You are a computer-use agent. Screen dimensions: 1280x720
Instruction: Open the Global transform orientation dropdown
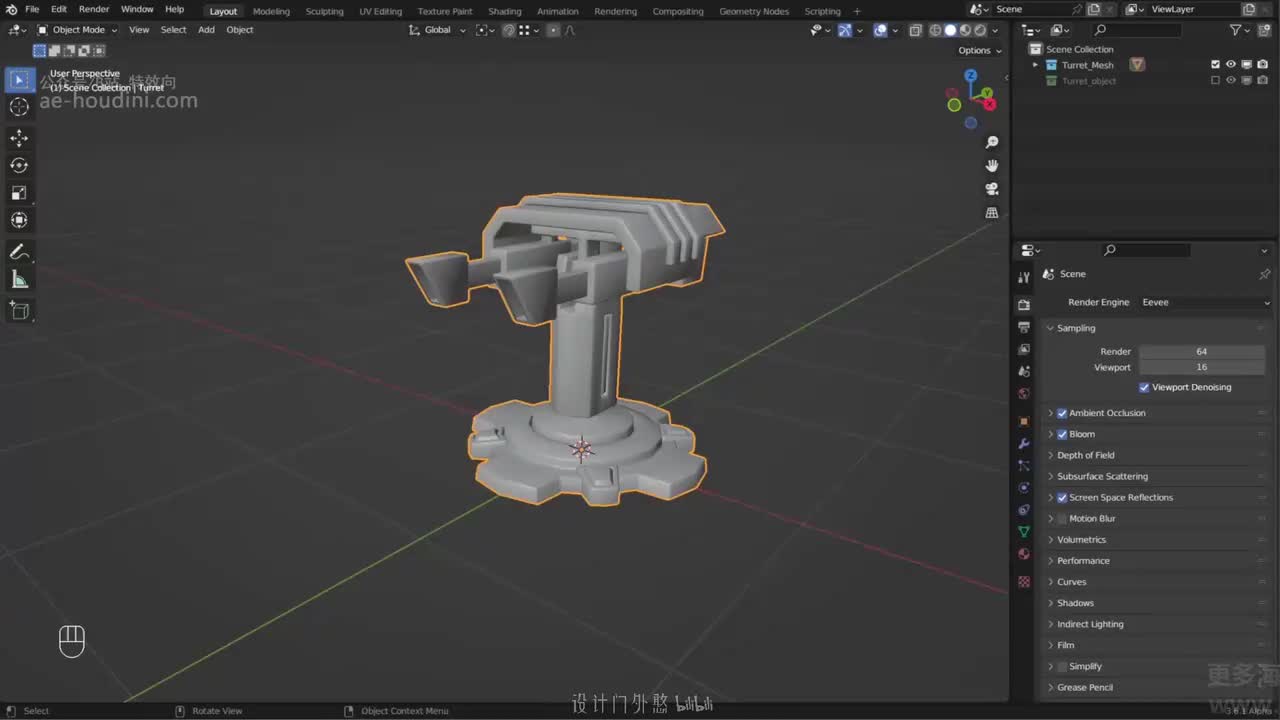(438, 30)
